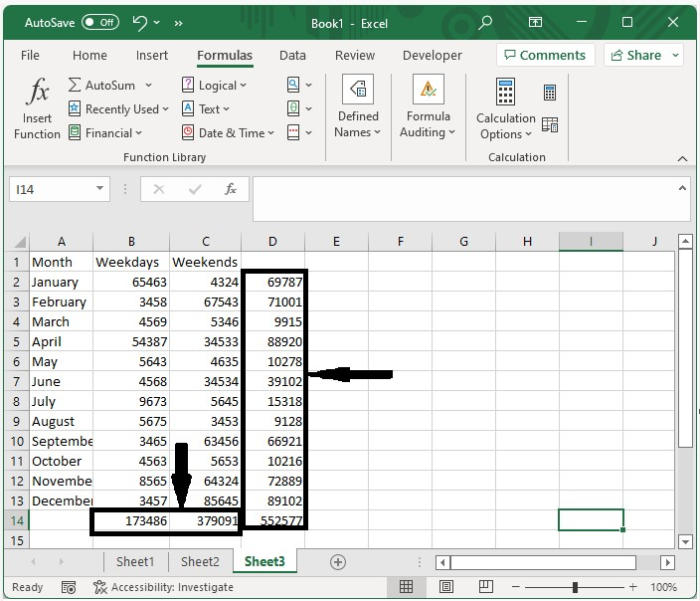
Task: Open the Text functions dropdown
Action: (x=205, y=109)
